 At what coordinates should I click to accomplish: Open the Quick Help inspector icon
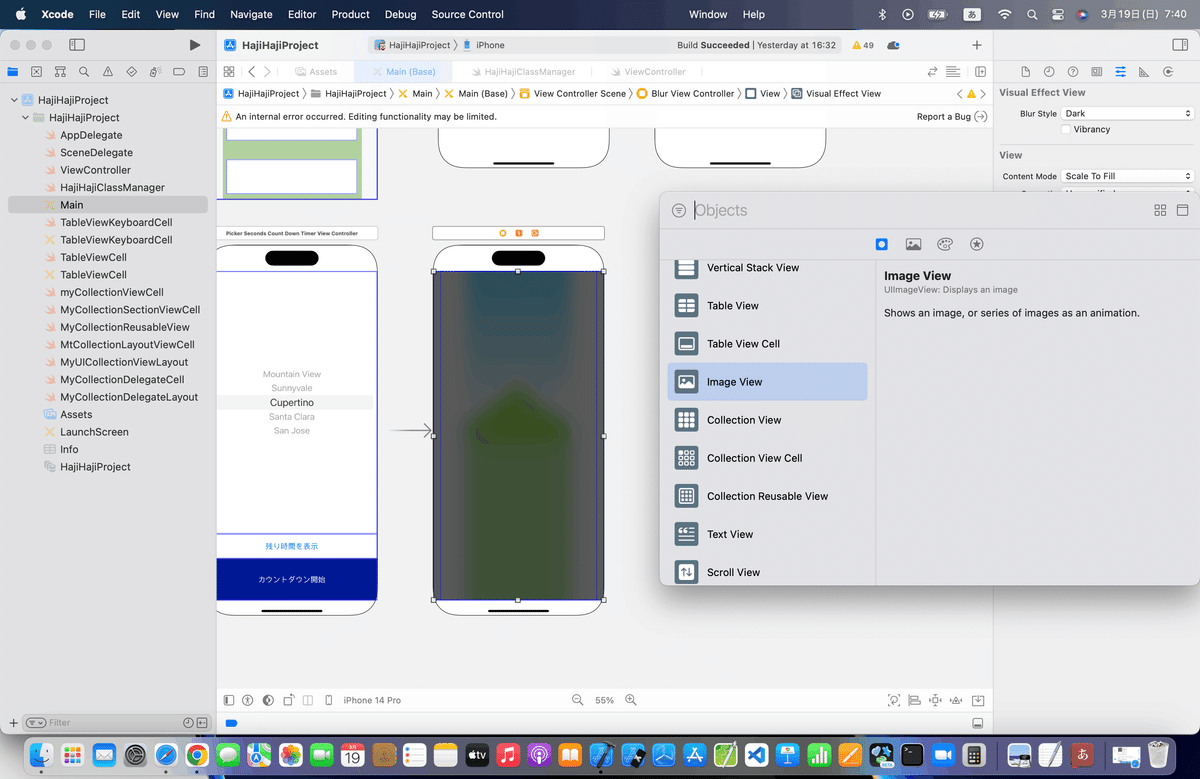(x=1073, y=72)
